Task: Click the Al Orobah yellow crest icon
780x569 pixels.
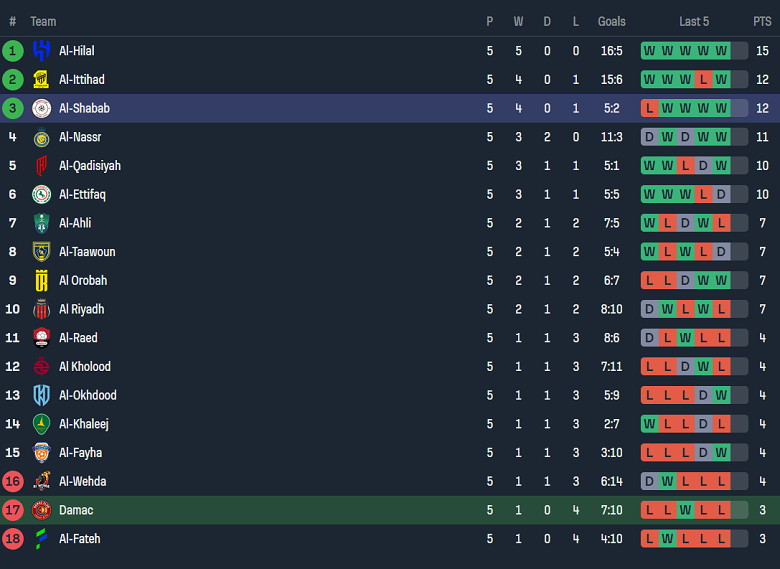Action: coord(41,281)
